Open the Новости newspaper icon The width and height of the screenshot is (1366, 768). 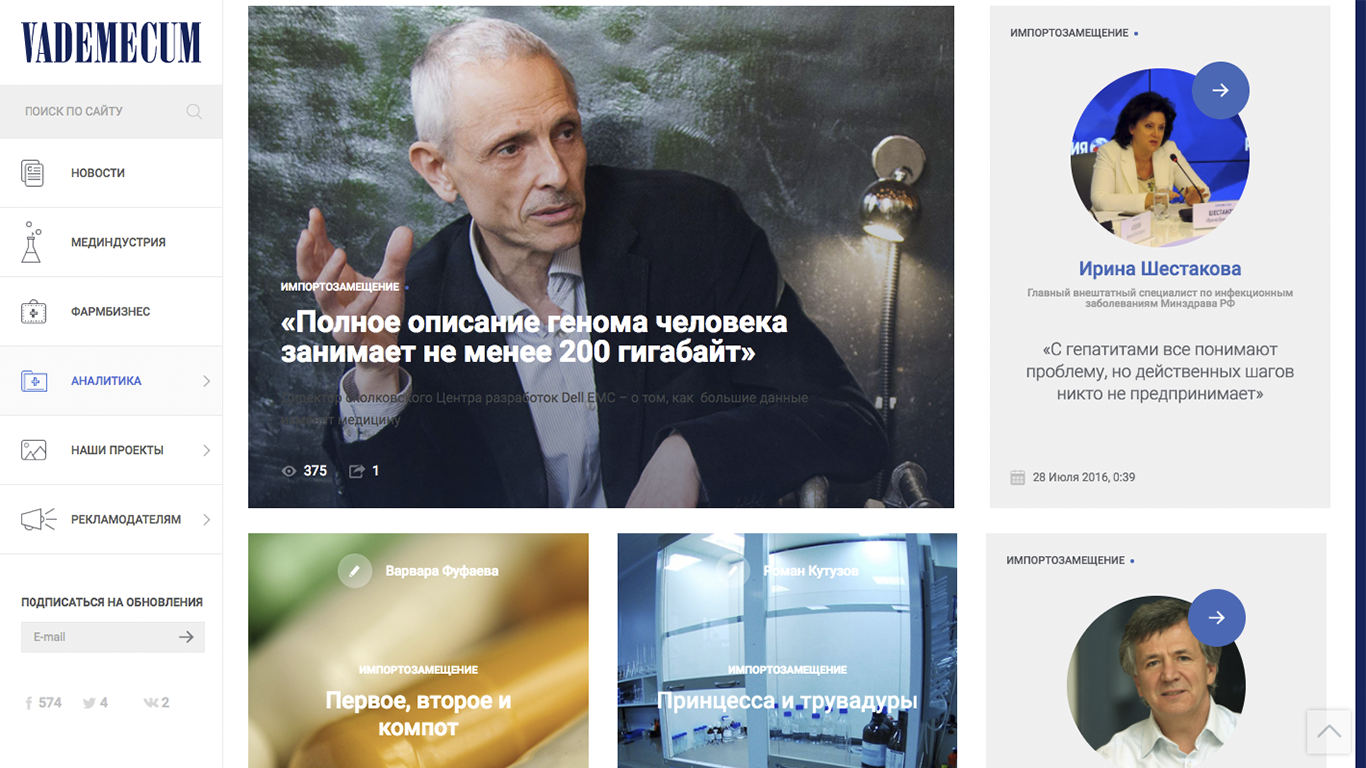click(33, 173)
